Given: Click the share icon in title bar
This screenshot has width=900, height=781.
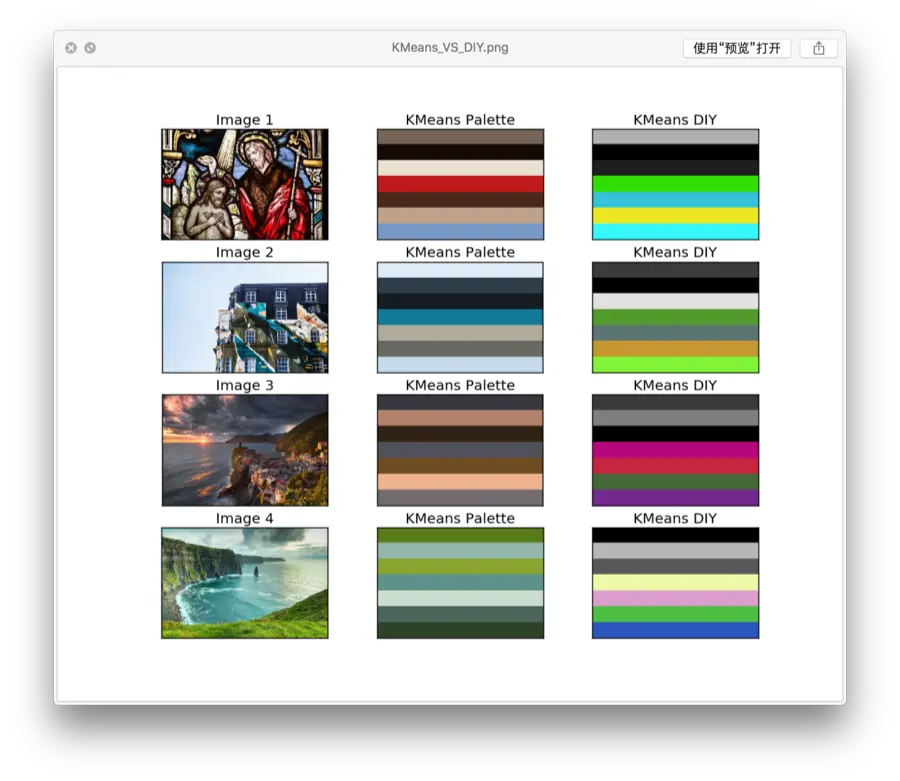Looking at the screenshot, I should [818, 48].
